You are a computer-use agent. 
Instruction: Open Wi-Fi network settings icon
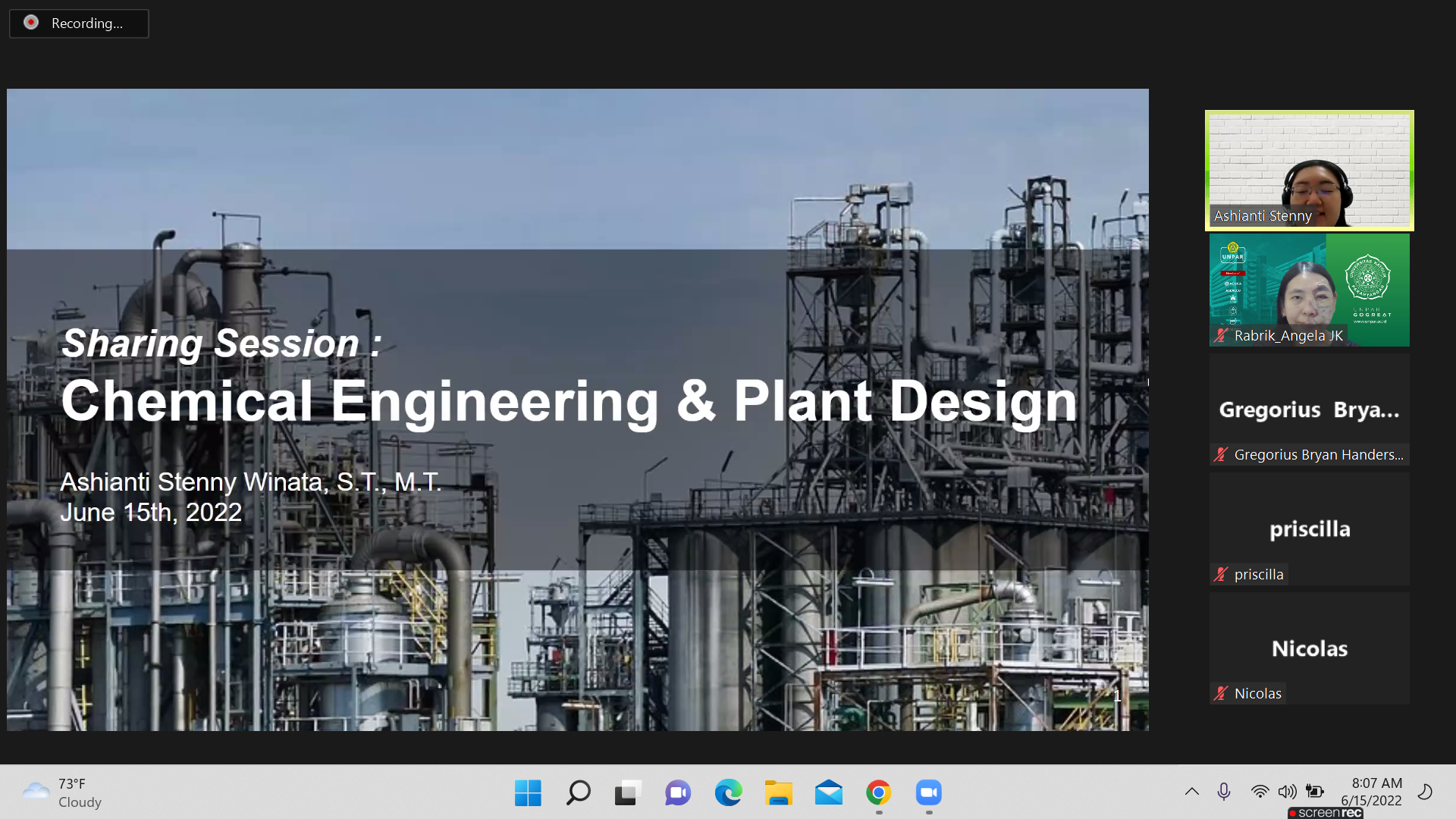coord(1260,792)
